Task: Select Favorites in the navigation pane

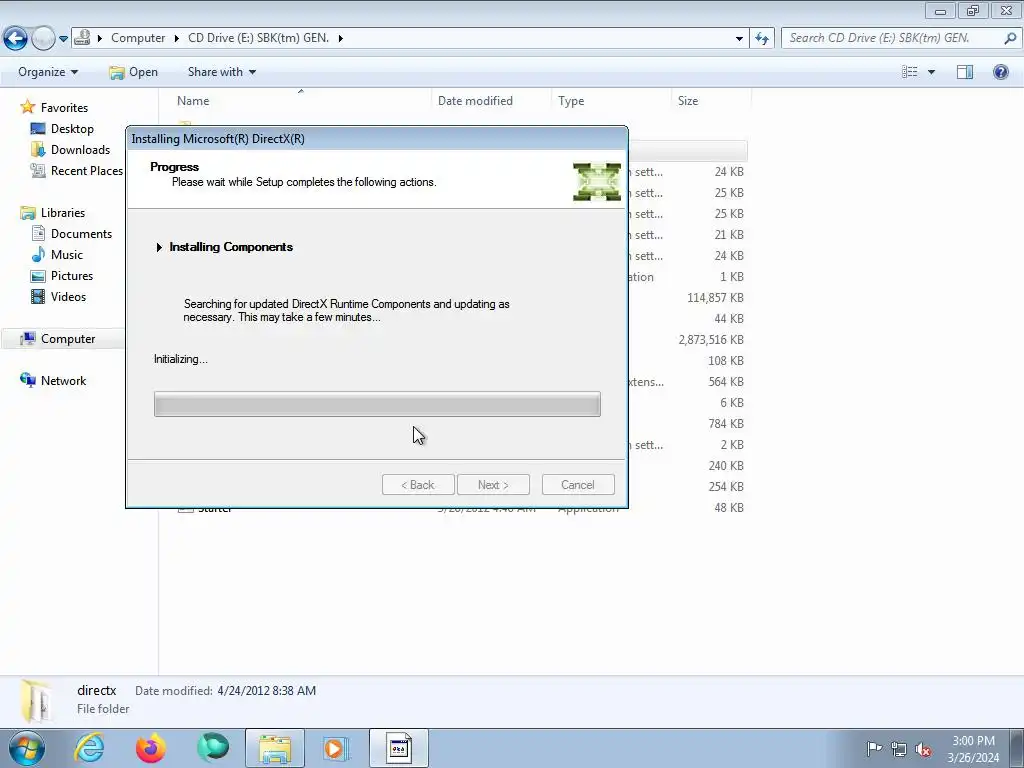Action: [x=64, y=108]
